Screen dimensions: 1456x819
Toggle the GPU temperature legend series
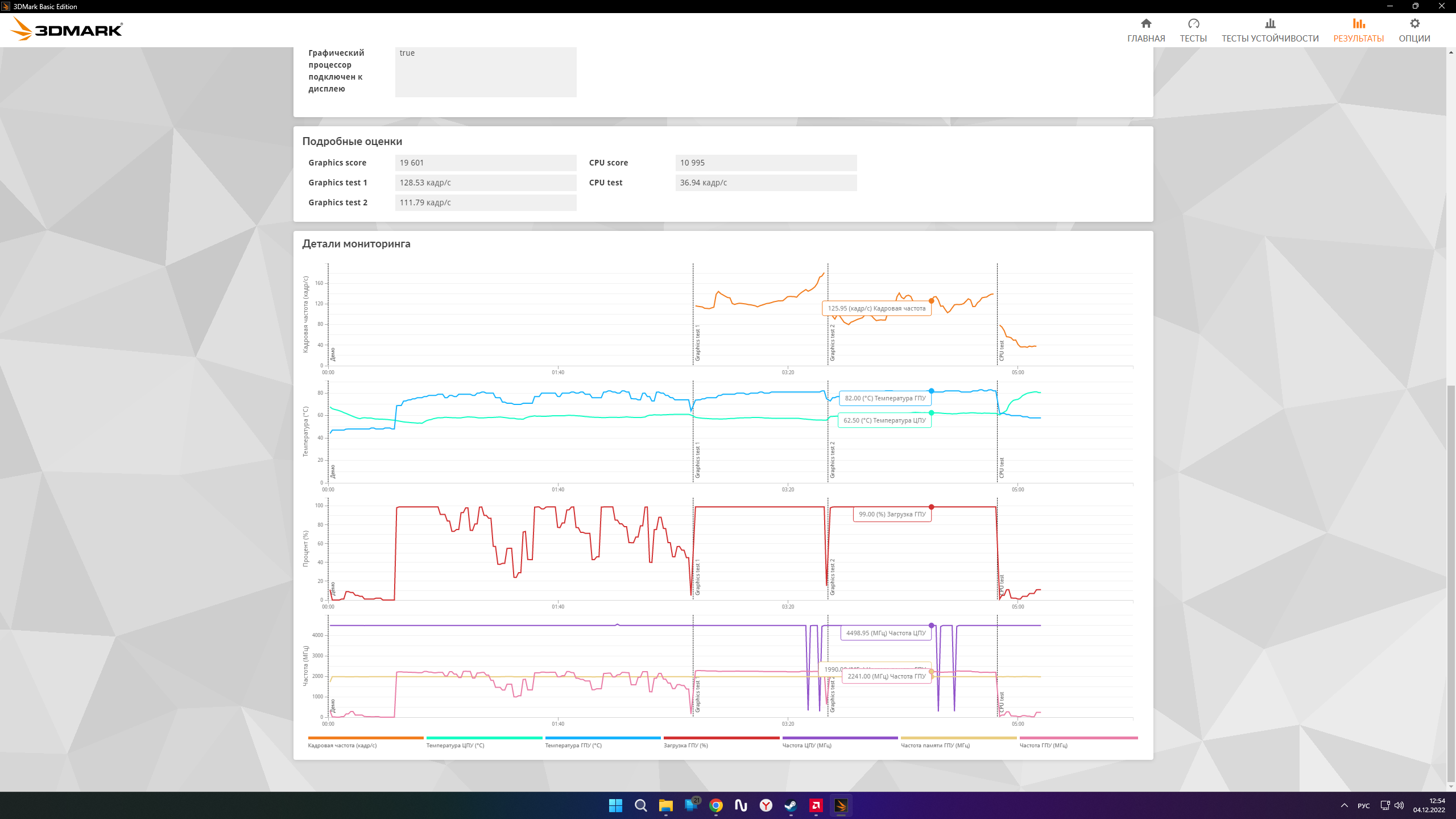coord(573,745)
